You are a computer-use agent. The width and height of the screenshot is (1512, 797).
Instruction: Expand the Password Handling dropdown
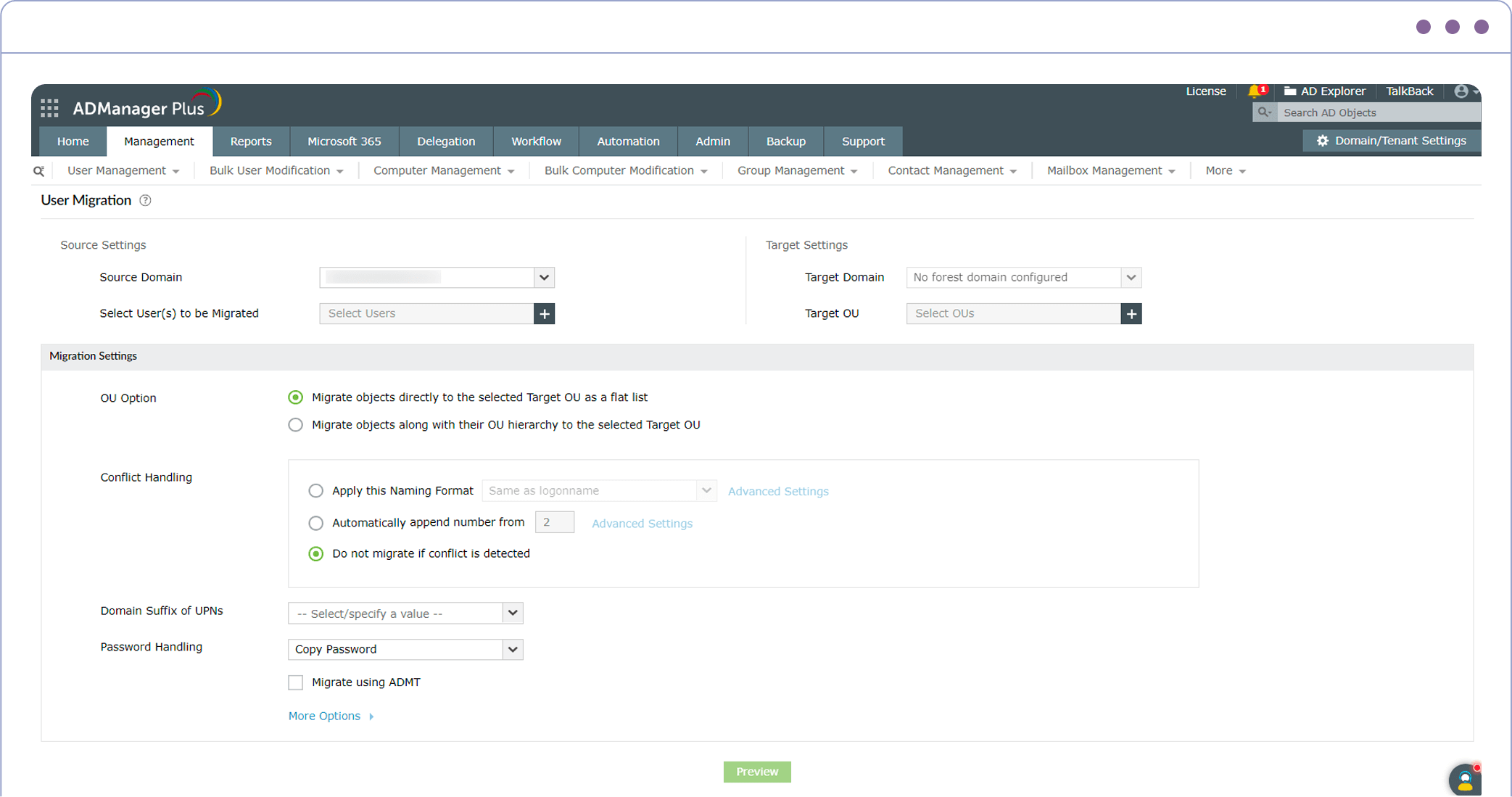[x=513, y=649]
